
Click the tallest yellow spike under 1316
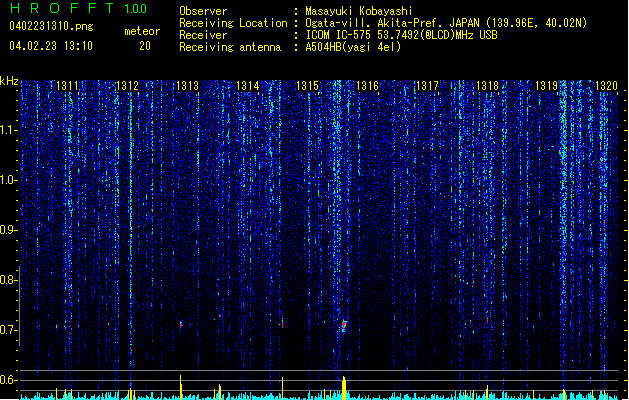[x=344, y=388]
